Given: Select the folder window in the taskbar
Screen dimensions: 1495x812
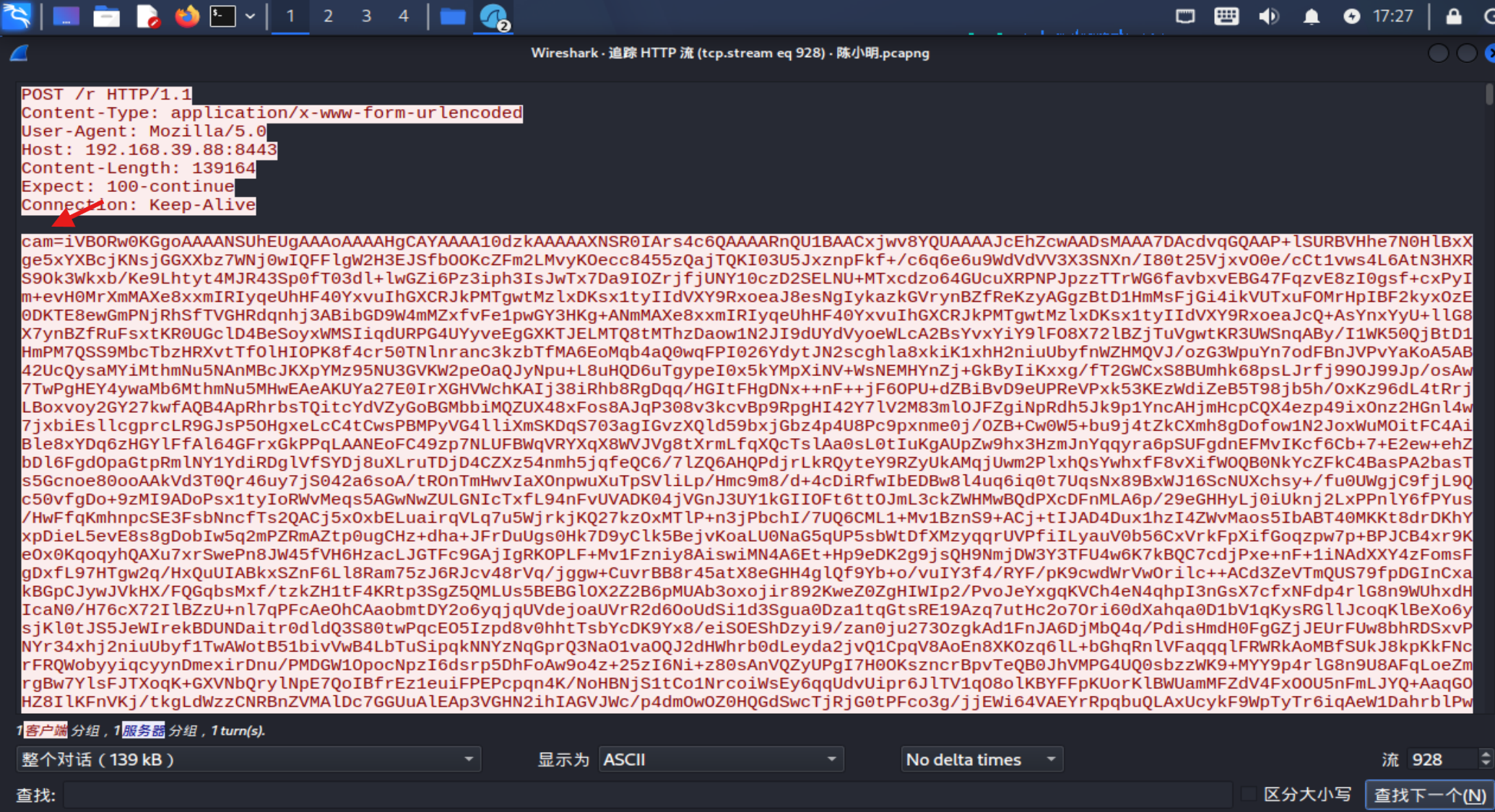Looking at the screenshot, I should tap(453, 16).
